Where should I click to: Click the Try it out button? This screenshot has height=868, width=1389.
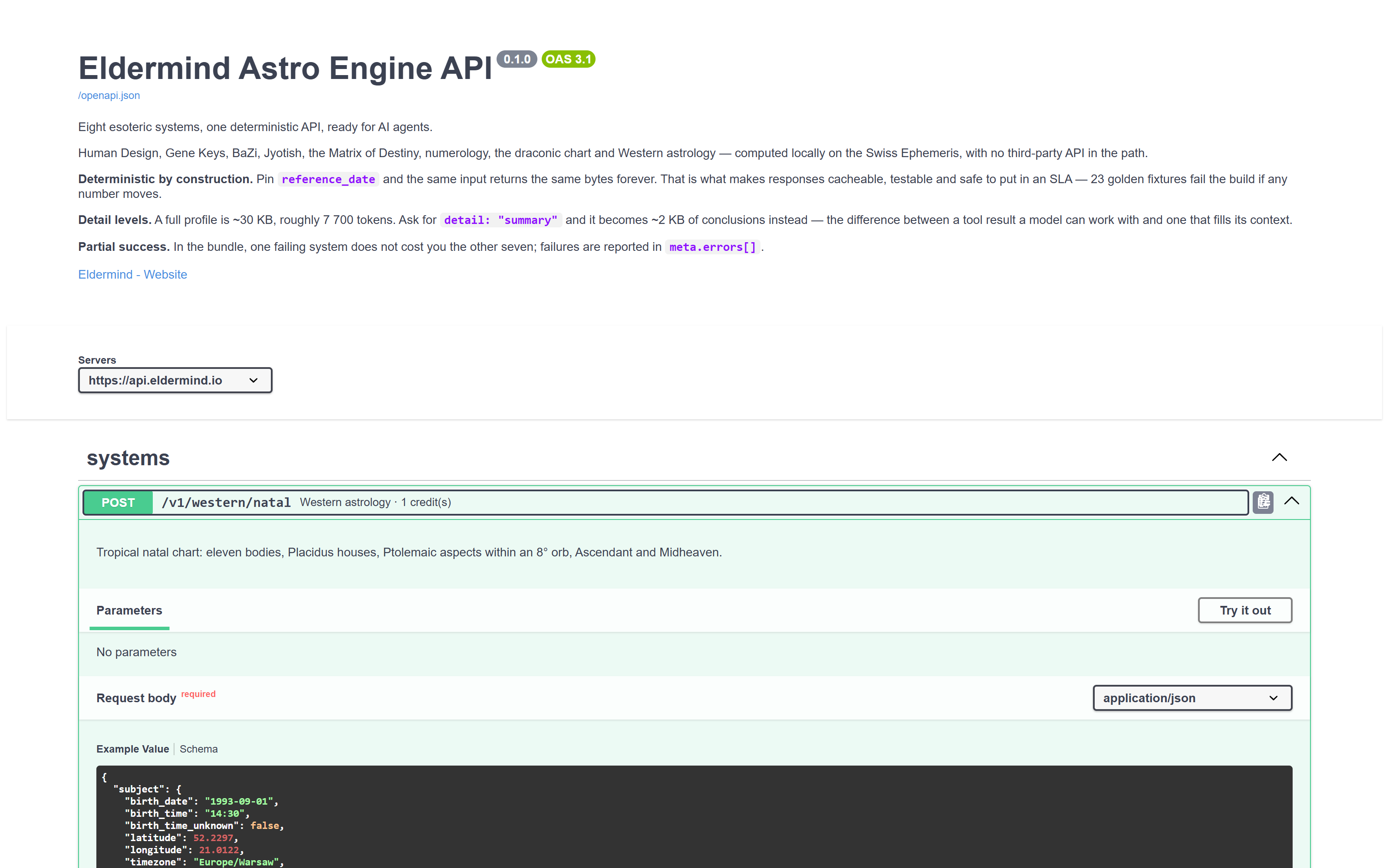point(1245,610)
